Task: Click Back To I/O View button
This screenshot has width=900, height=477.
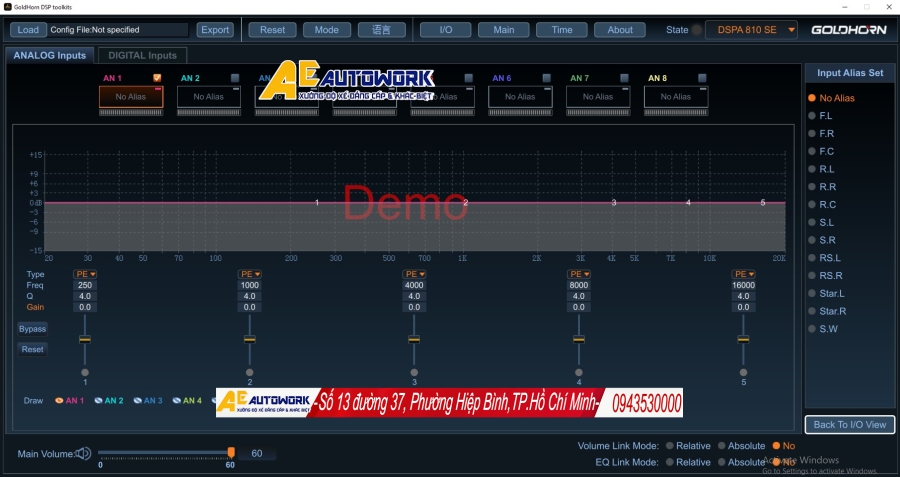Action: [849, 425]
